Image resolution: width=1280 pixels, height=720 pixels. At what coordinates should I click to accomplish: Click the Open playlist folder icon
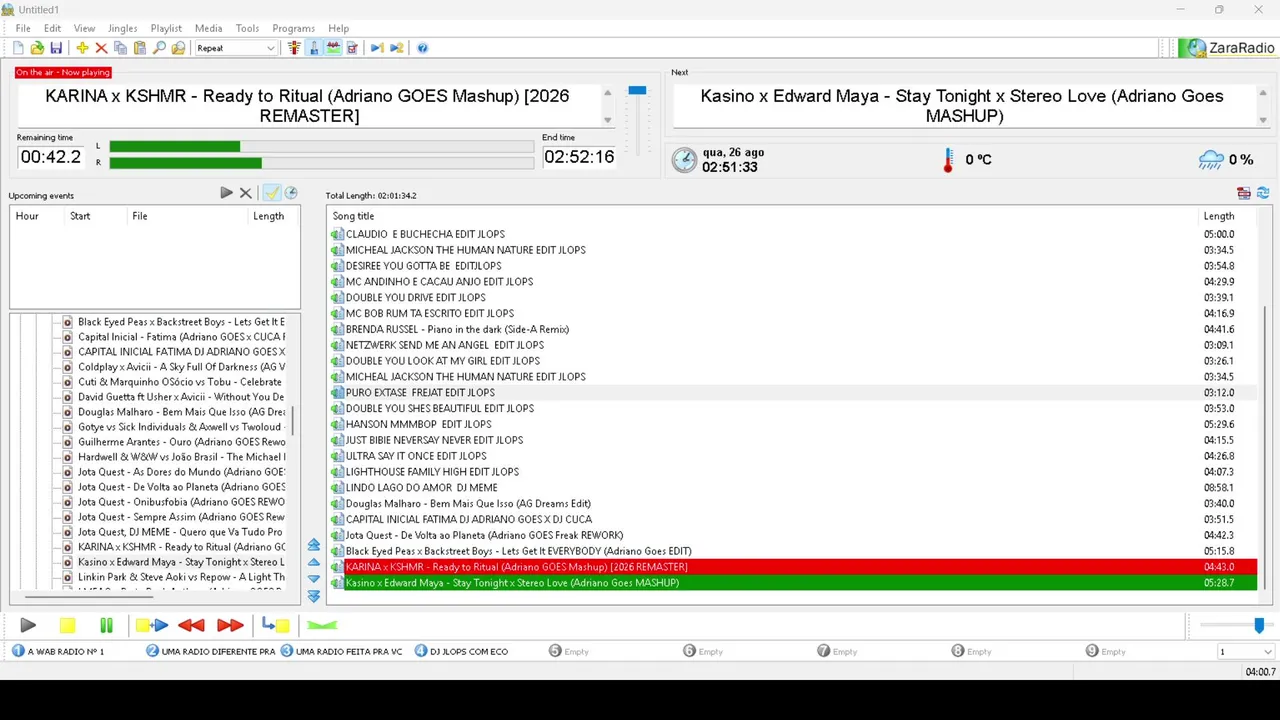click(x=37, y=48)
